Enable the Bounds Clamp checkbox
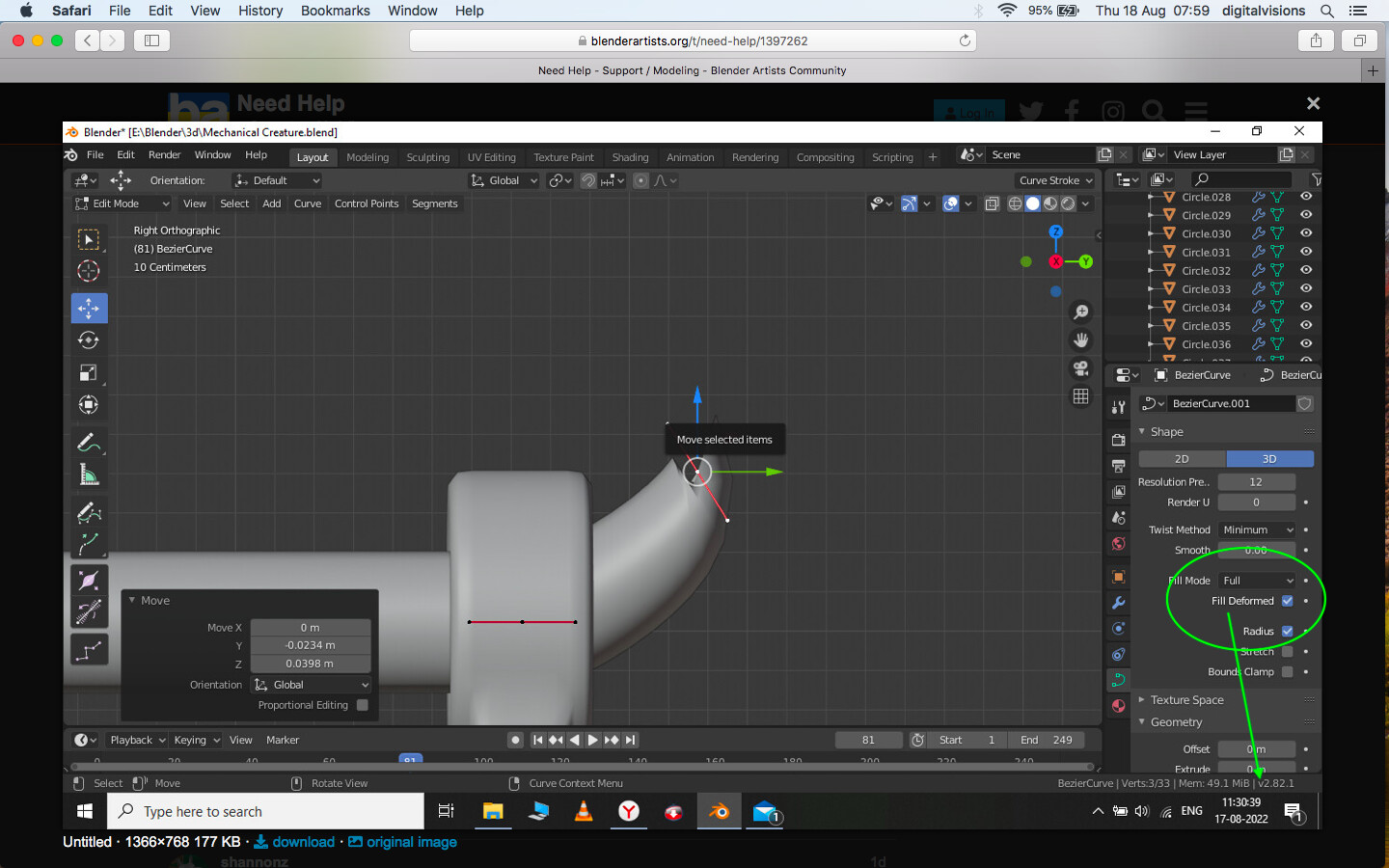Viewport: 1389px width, 868px height. (1288, 672)
